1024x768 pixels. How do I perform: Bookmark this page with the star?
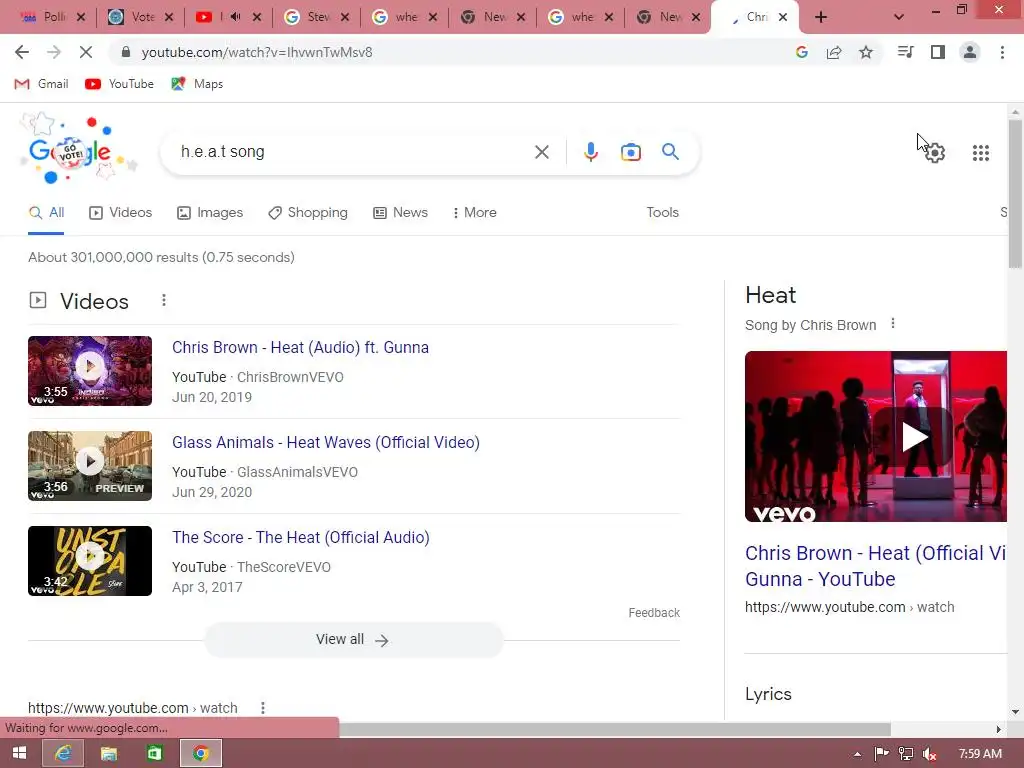pos(866,52)
